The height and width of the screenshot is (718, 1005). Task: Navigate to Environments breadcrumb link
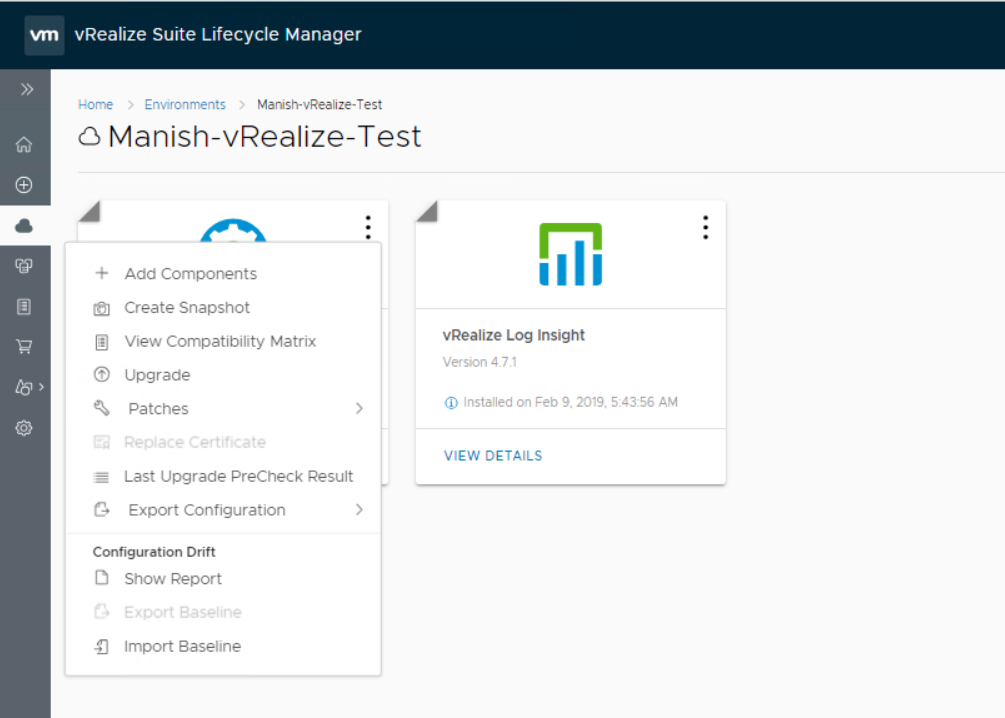(185, 105)
